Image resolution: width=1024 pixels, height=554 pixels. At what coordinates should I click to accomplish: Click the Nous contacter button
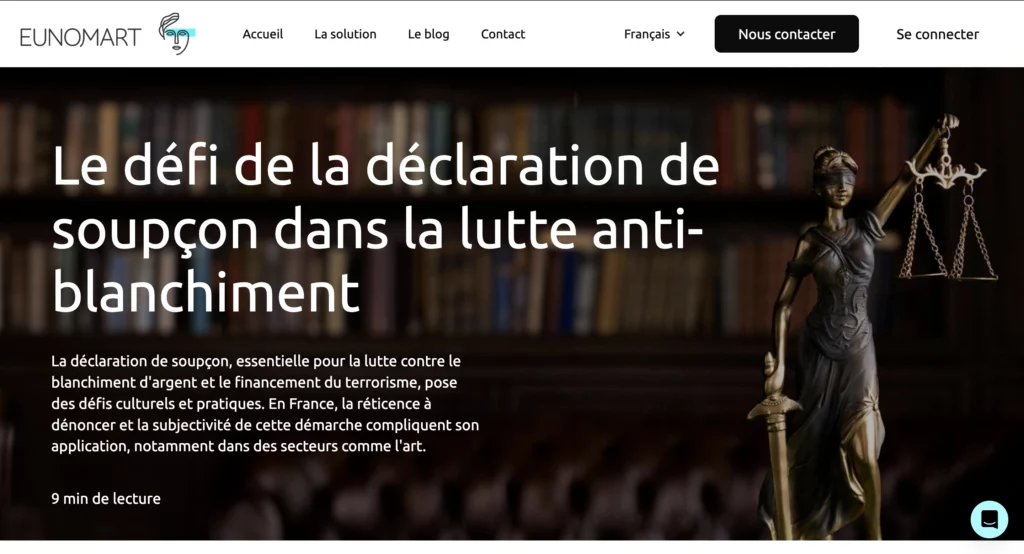pyautogui.click(x=786, y=34)
